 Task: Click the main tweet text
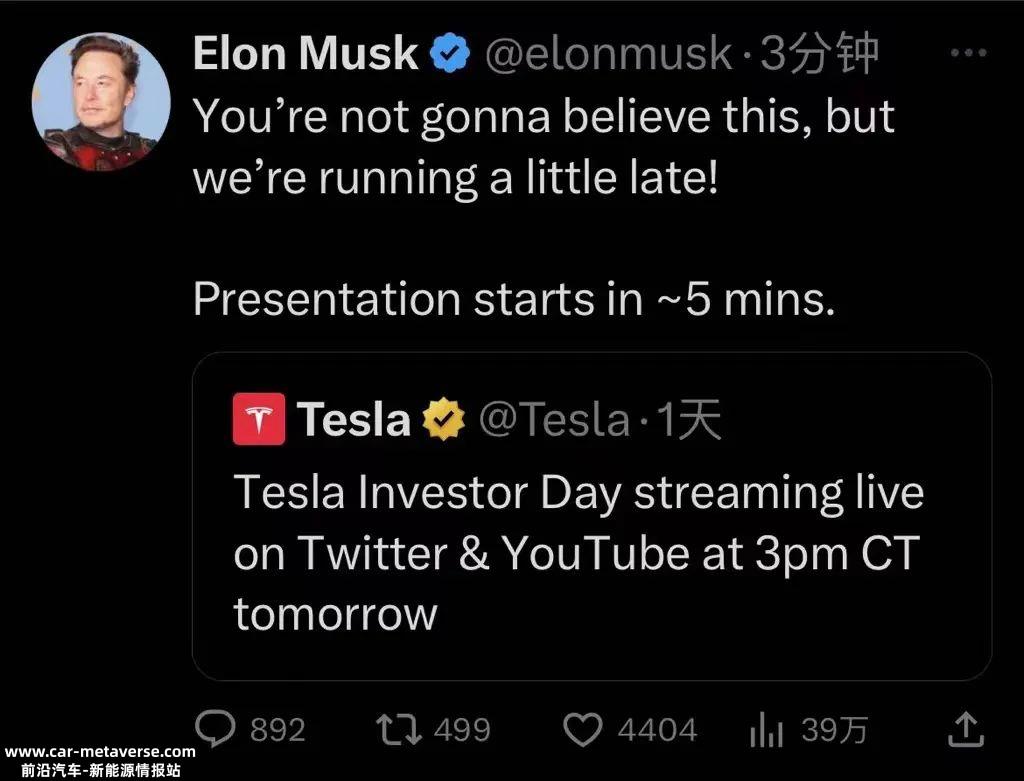543,207
